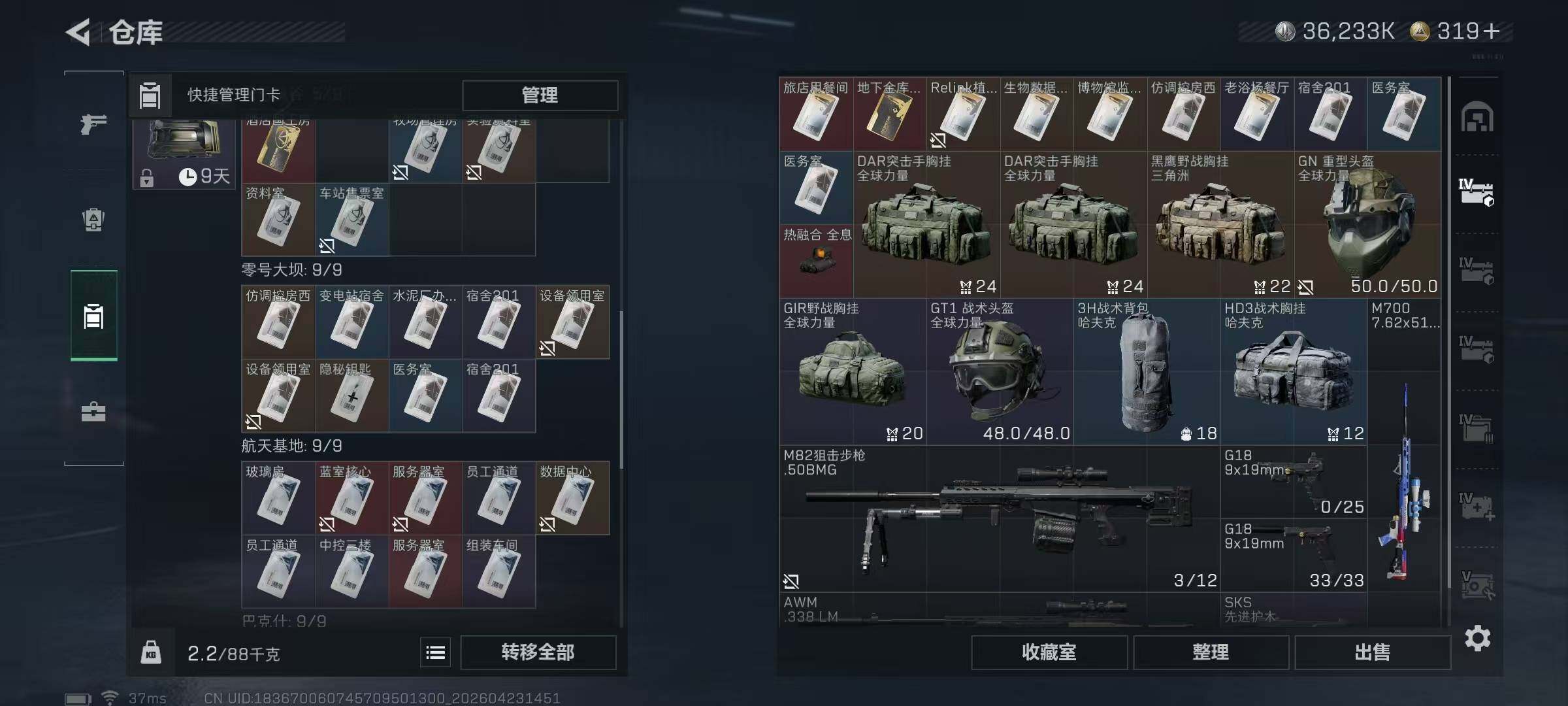
Task: Click the keycard container scrollbar
Action: [x=621, y=390]
